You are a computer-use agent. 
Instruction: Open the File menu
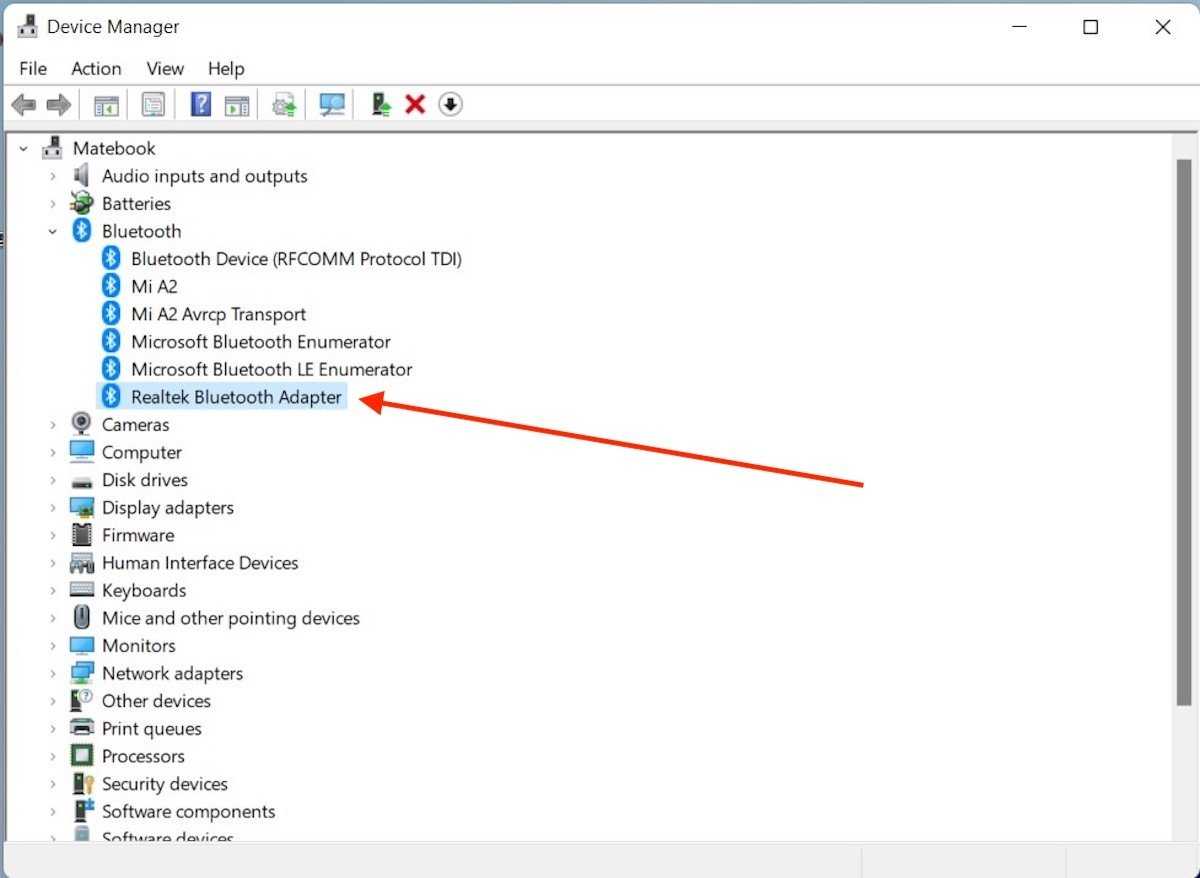click(x=33, y=68)
